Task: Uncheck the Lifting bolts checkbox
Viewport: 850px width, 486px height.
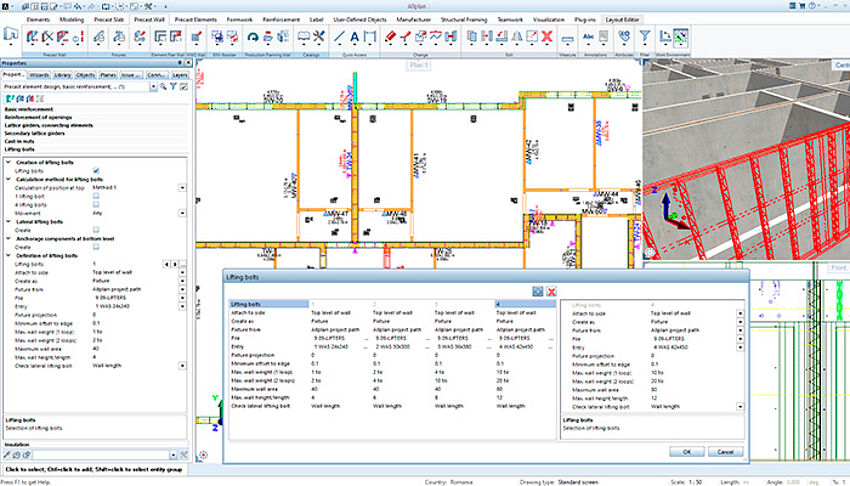Action: (96, 171)
